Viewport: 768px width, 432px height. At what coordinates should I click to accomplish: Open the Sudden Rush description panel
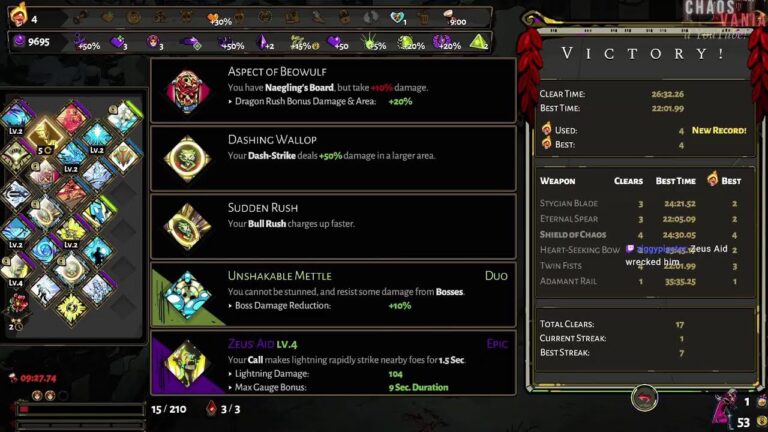pyautogui.click(x=333, y=226)
